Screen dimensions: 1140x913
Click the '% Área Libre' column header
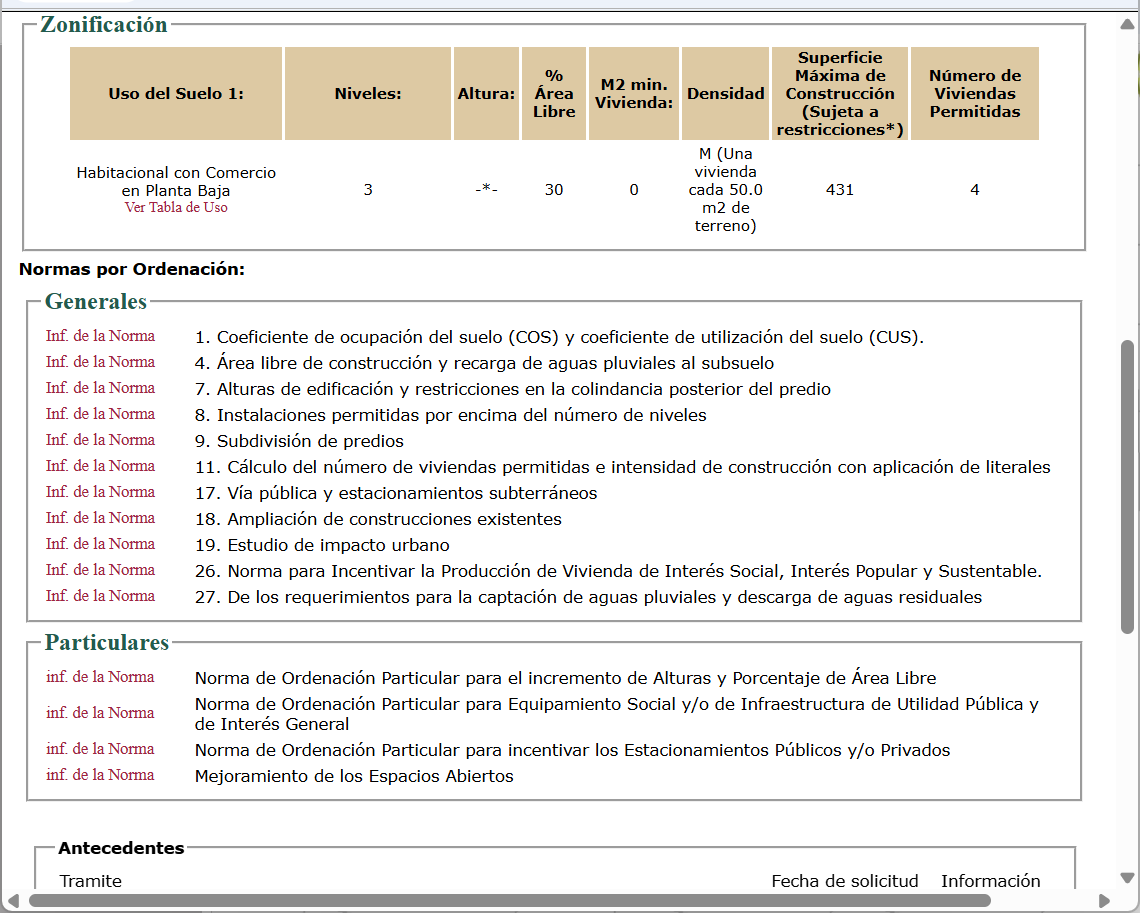[x=554, y=94]
